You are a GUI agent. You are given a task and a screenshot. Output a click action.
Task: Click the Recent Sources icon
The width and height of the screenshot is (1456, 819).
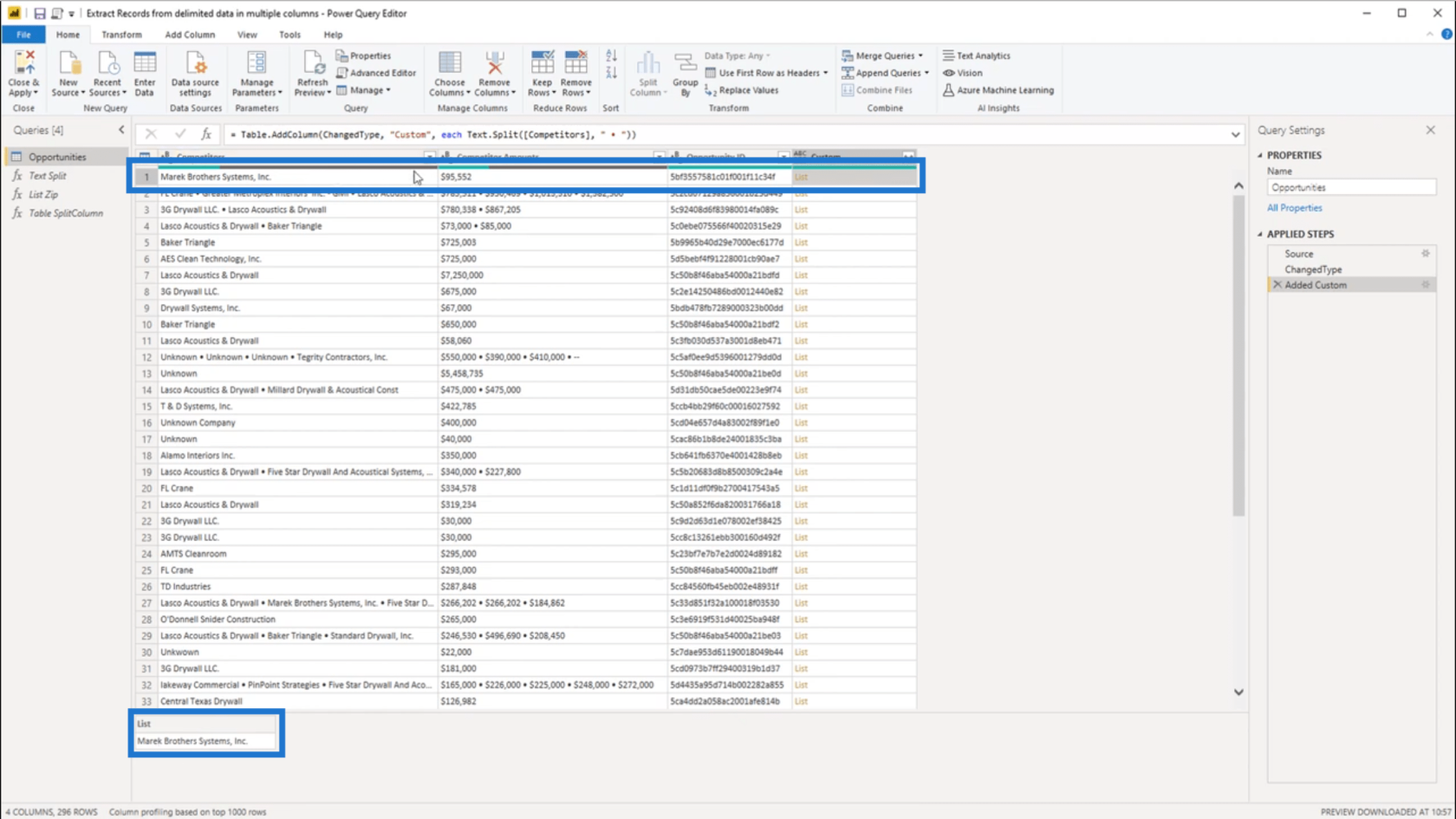pyautogui.click(x=107, y=63)
